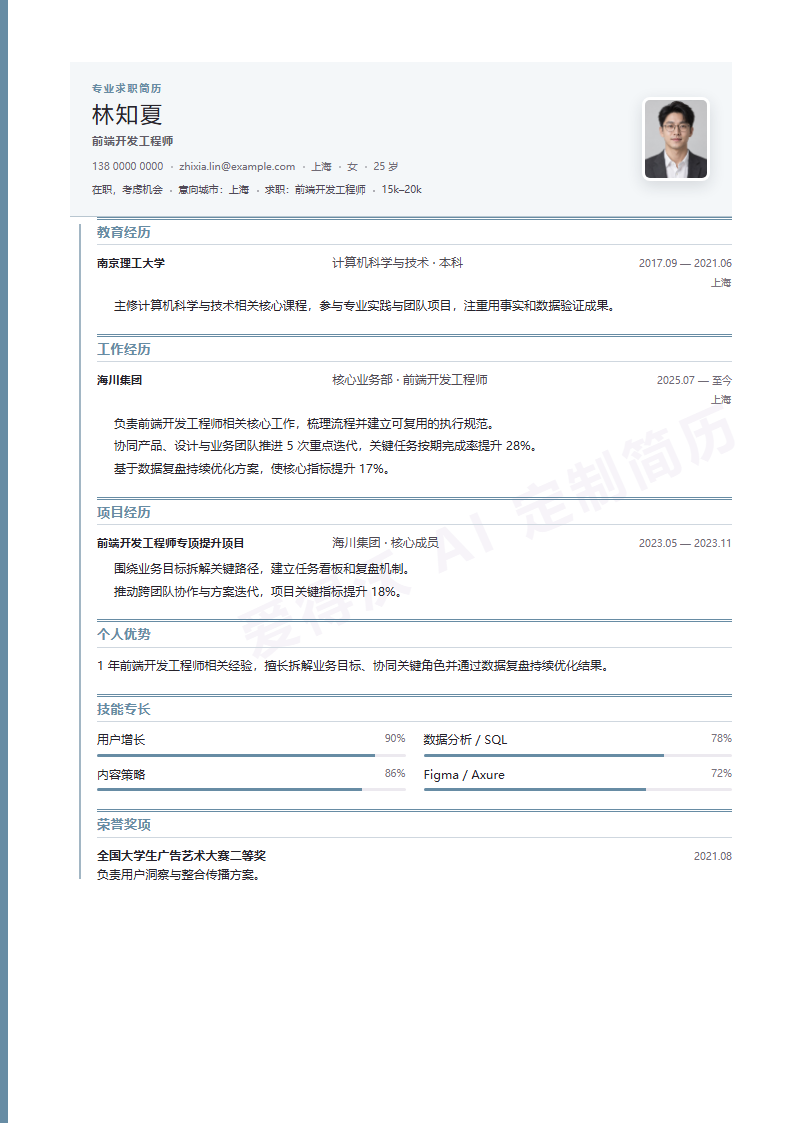The height and width of the screenshot is (1123, 794).
Task: Click the 荣誉奖项 section heading
Action: click(x=124, y=825)
